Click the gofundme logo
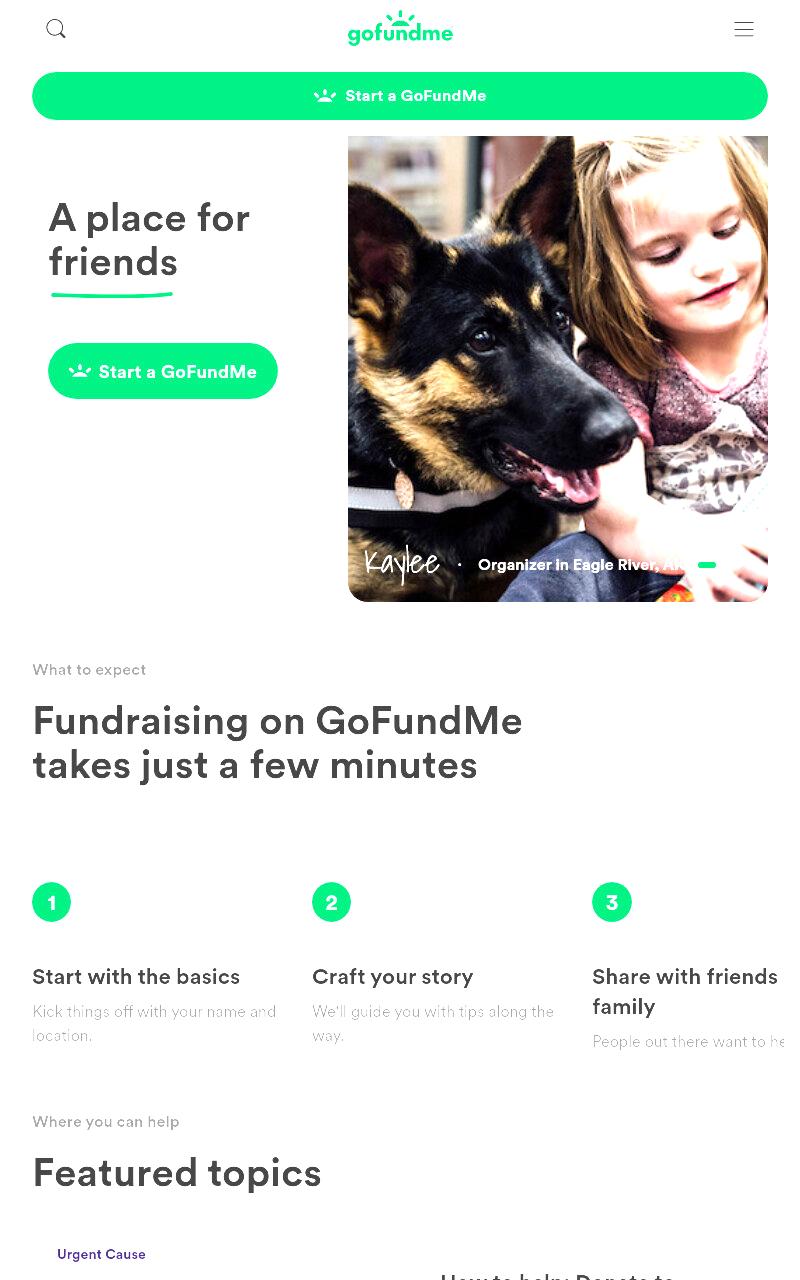Image resolution: width=800 pixels, height=1280 pixels. [400, 29]
